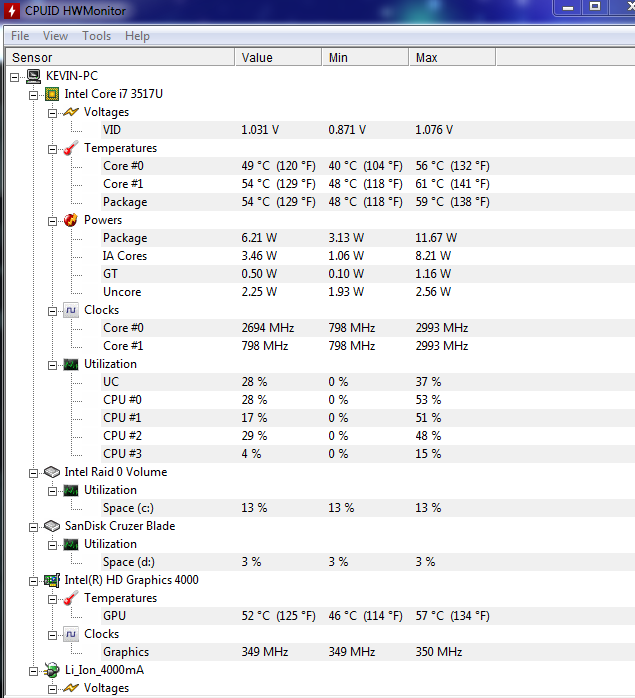Maximize the HWMonitor window
The image size is (635, 698).
[x=595, y=7]
